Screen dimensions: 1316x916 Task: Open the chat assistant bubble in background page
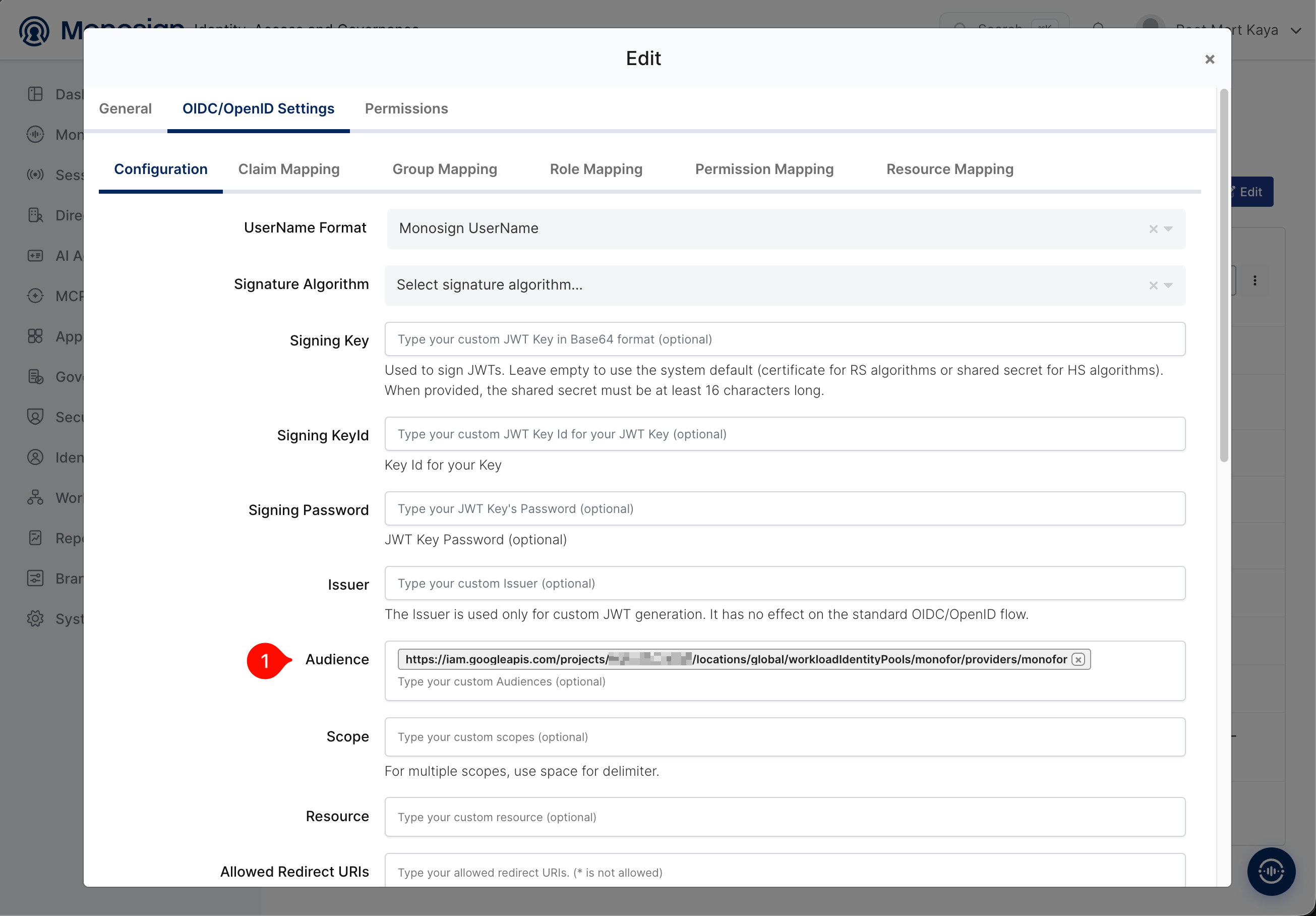pyautogui.click(x=1271, y=871)
